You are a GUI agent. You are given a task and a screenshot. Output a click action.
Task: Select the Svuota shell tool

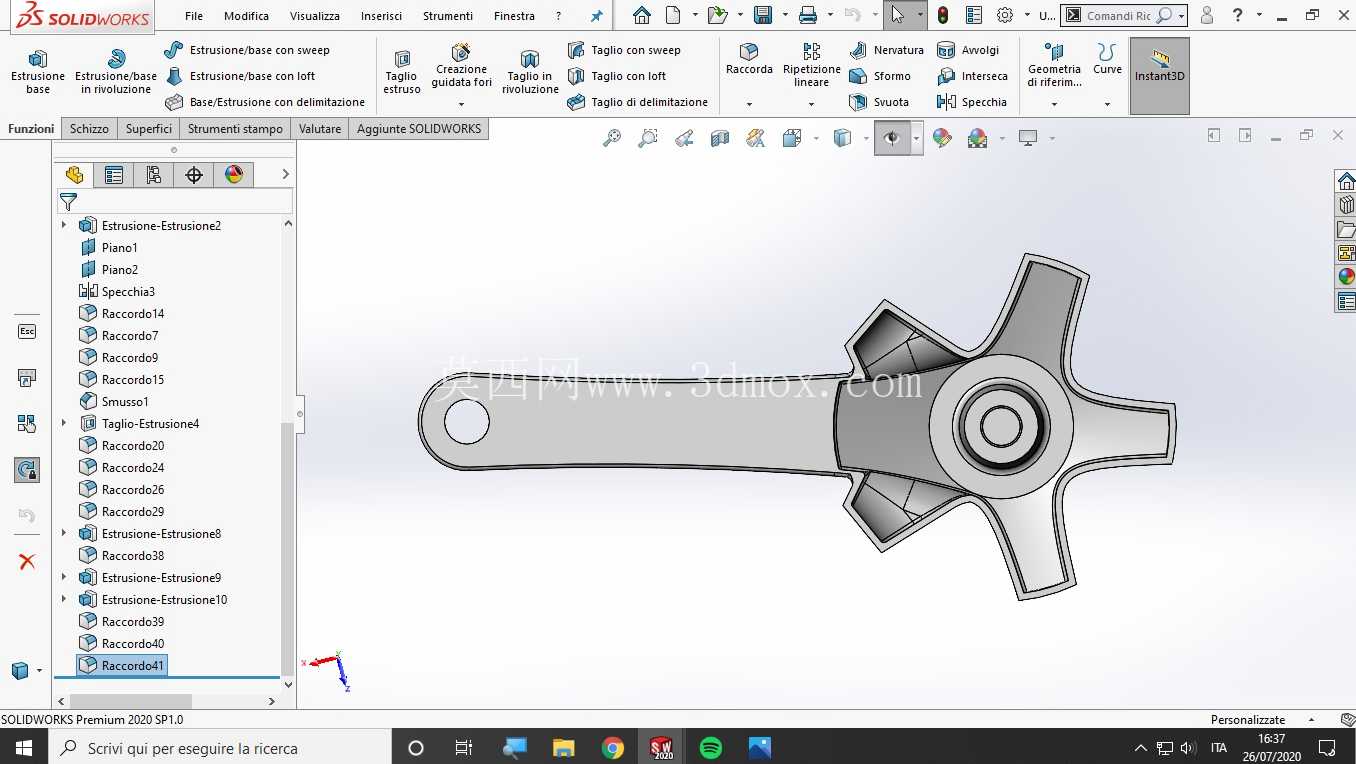click(879, 102)
